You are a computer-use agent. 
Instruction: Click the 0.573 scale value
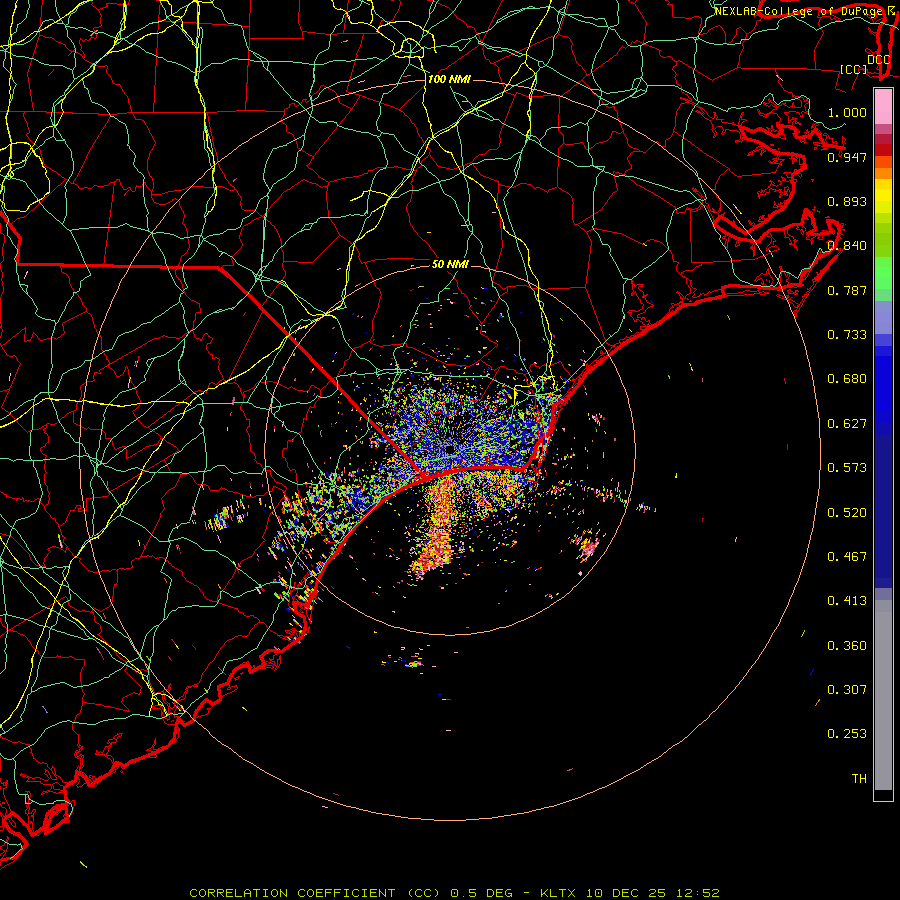coord(847,468)
